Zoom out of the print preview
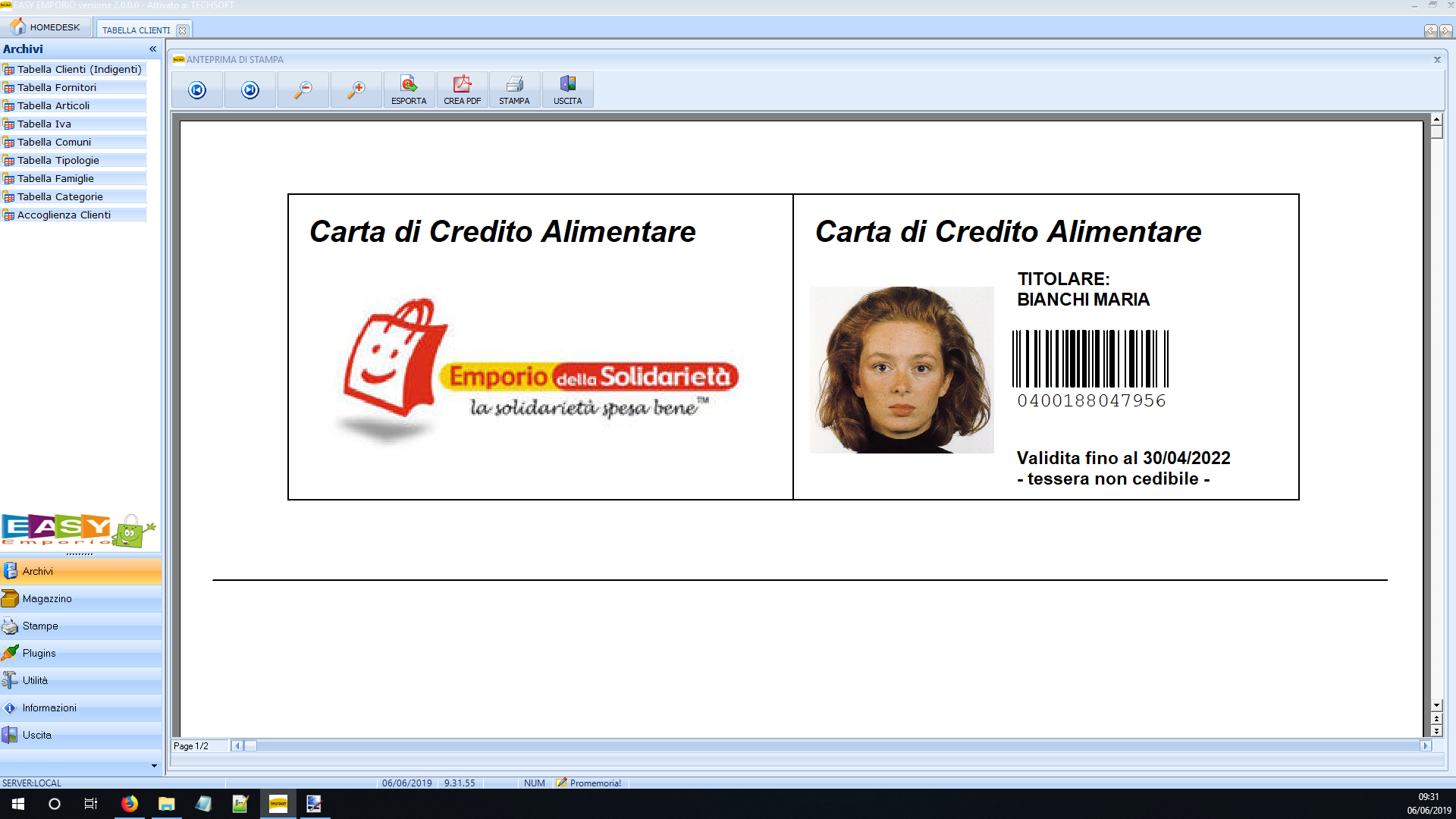1456x819 pixels. point(303,90)
